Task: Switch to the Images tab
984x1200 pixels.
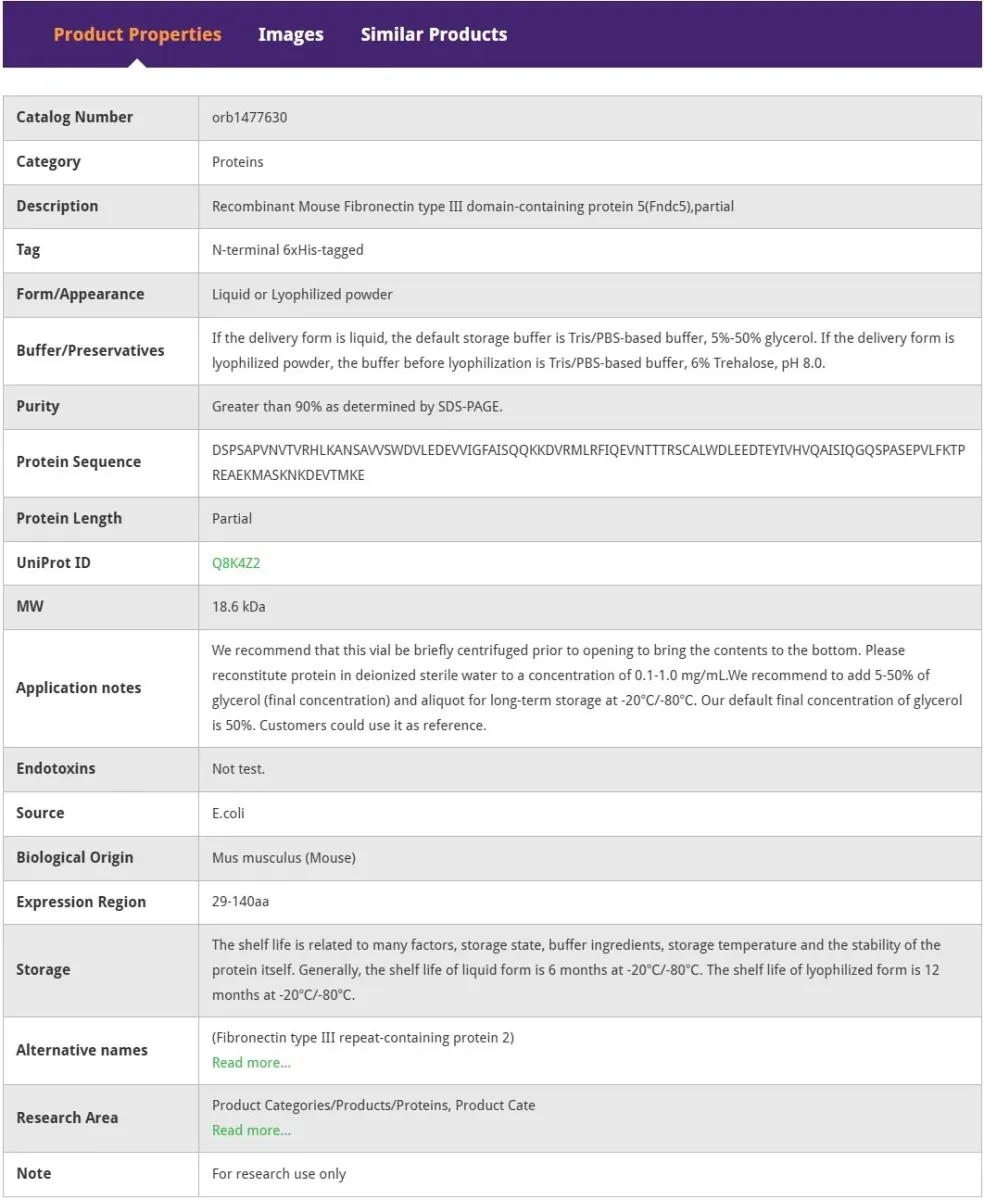Action: tap(290, 34)
